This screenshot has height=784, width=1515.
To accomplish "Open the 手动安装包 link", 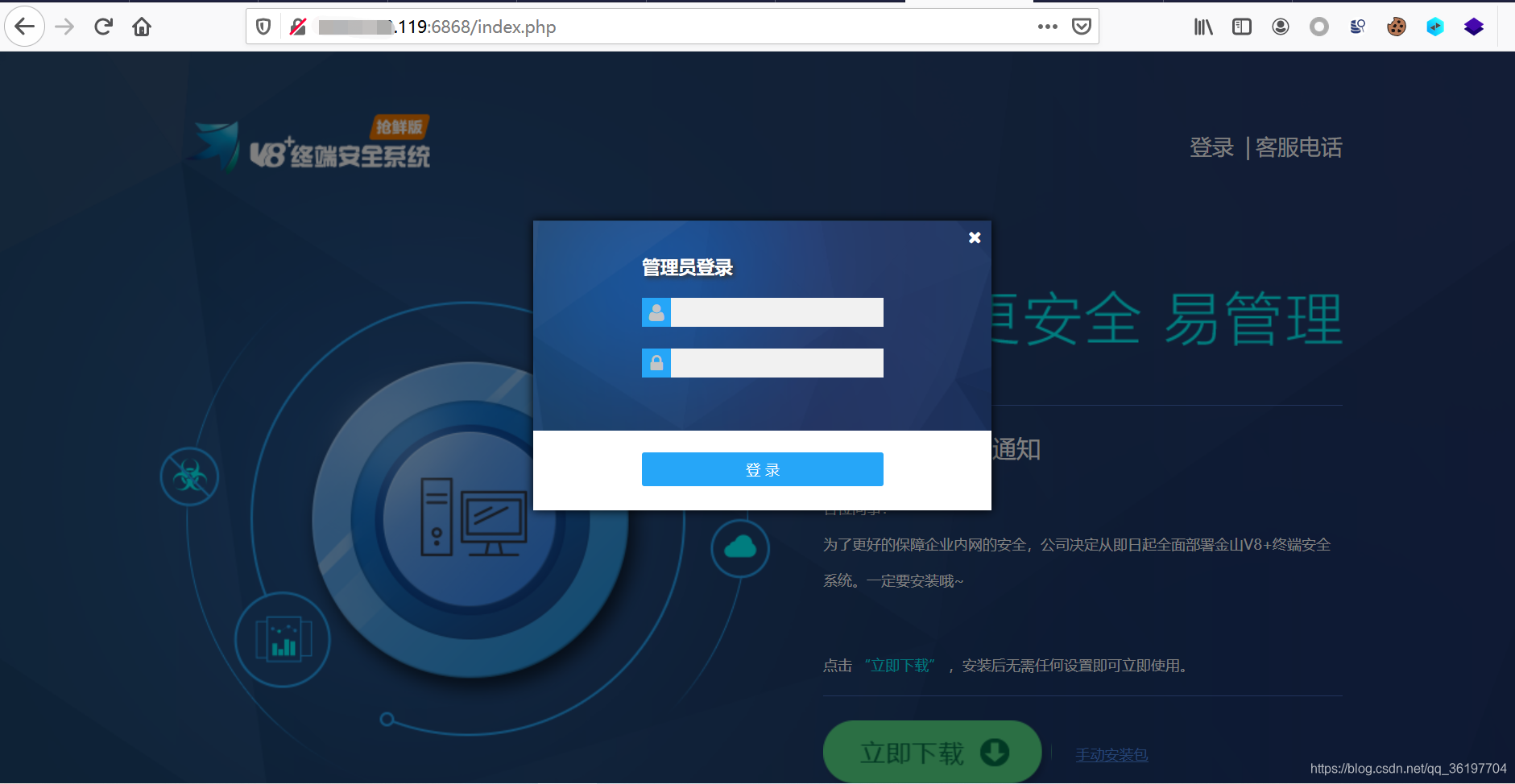I will point(1111,755).
